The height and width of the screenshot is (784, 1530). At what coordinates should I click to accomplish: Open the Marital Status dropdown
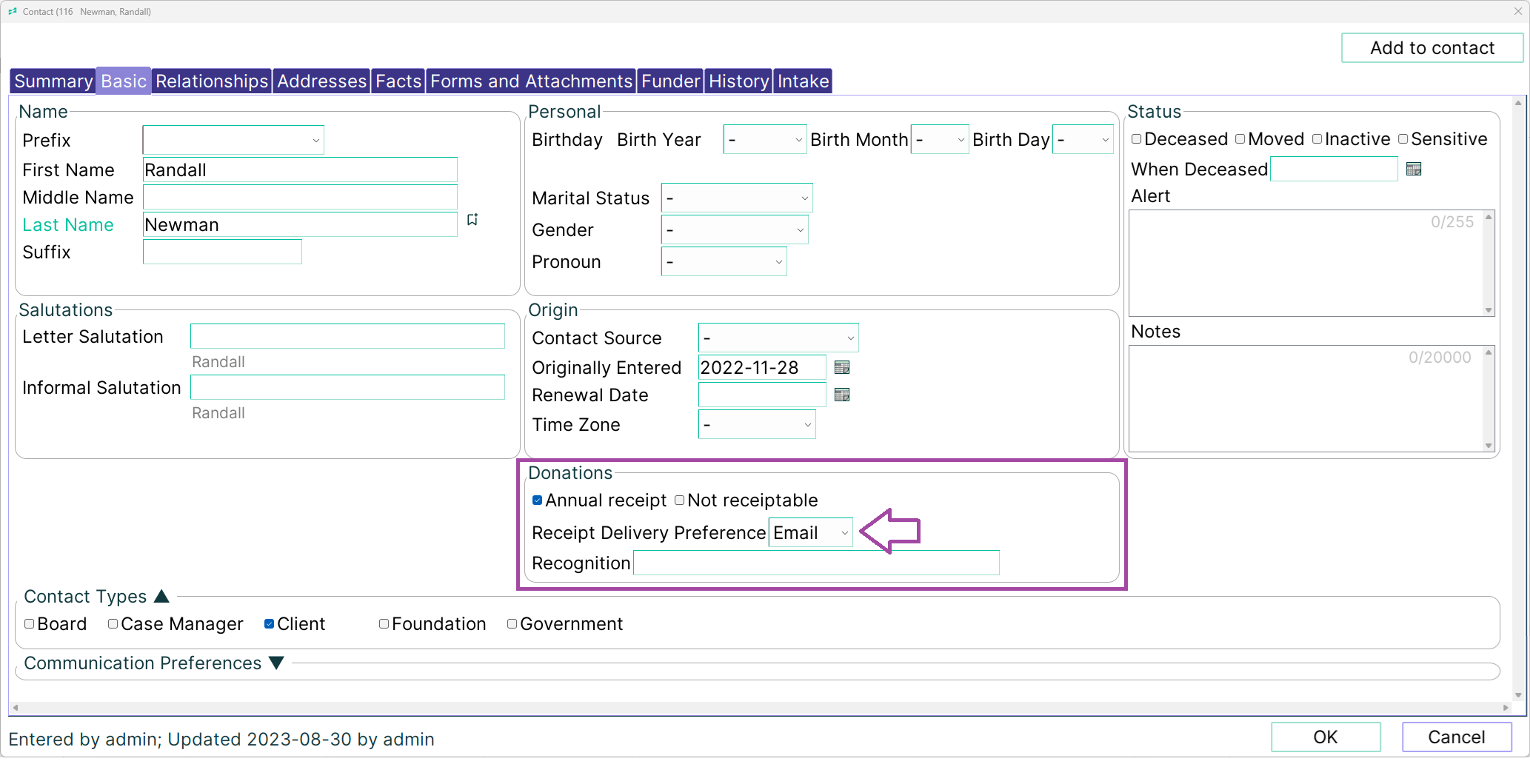tap(737, 198)
